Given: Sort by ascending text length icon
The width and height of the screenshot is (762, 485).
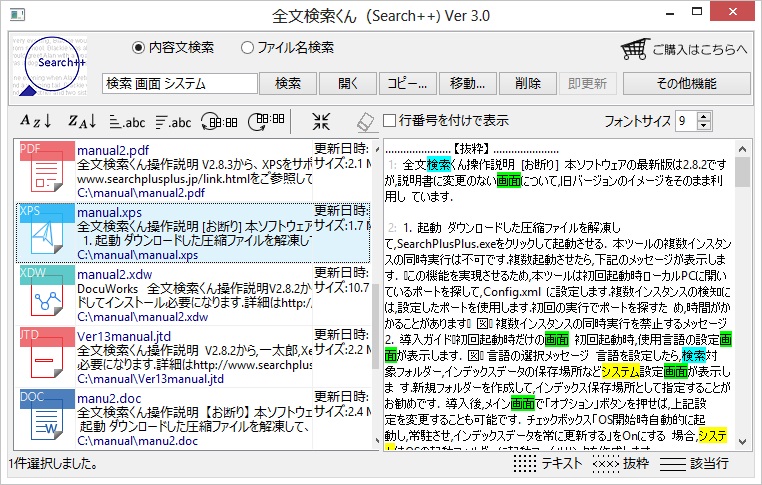Looking at the screenshot, I should [127, 122].
